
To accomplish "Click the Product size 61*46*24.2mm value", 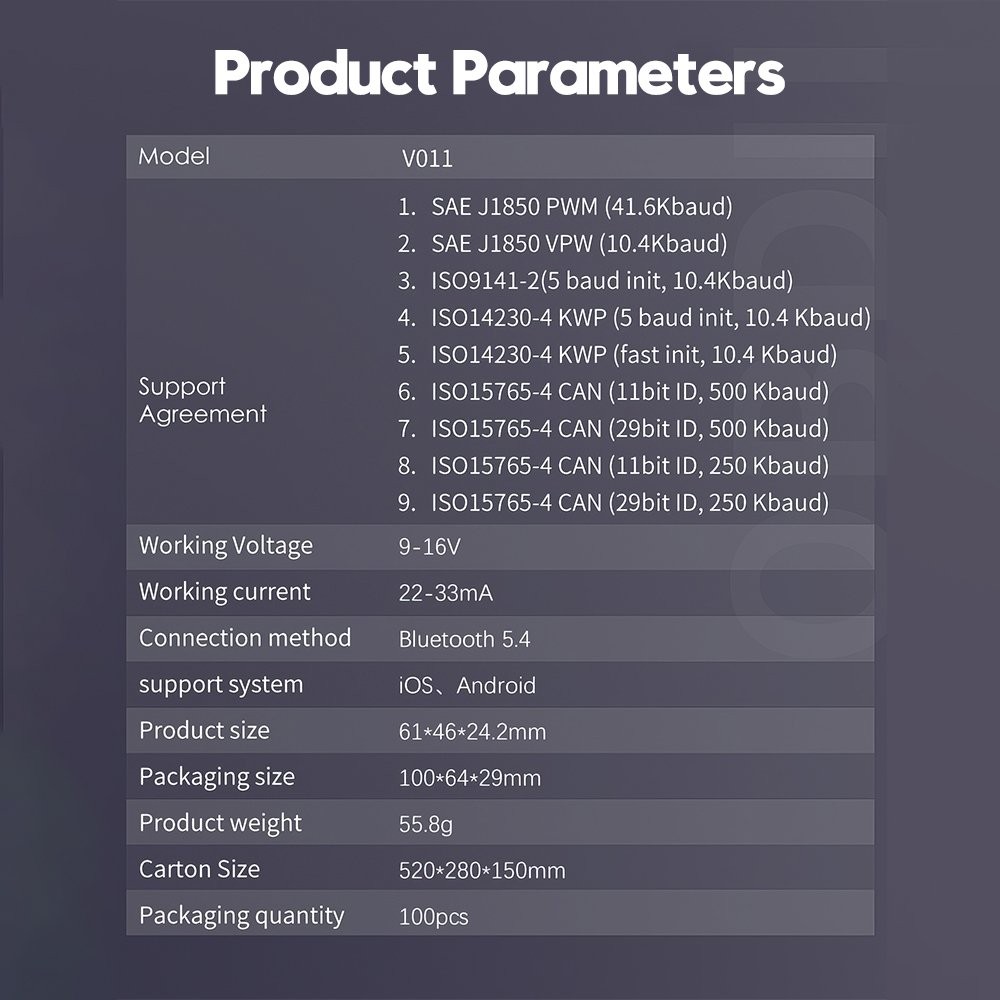I will [472, 732].
